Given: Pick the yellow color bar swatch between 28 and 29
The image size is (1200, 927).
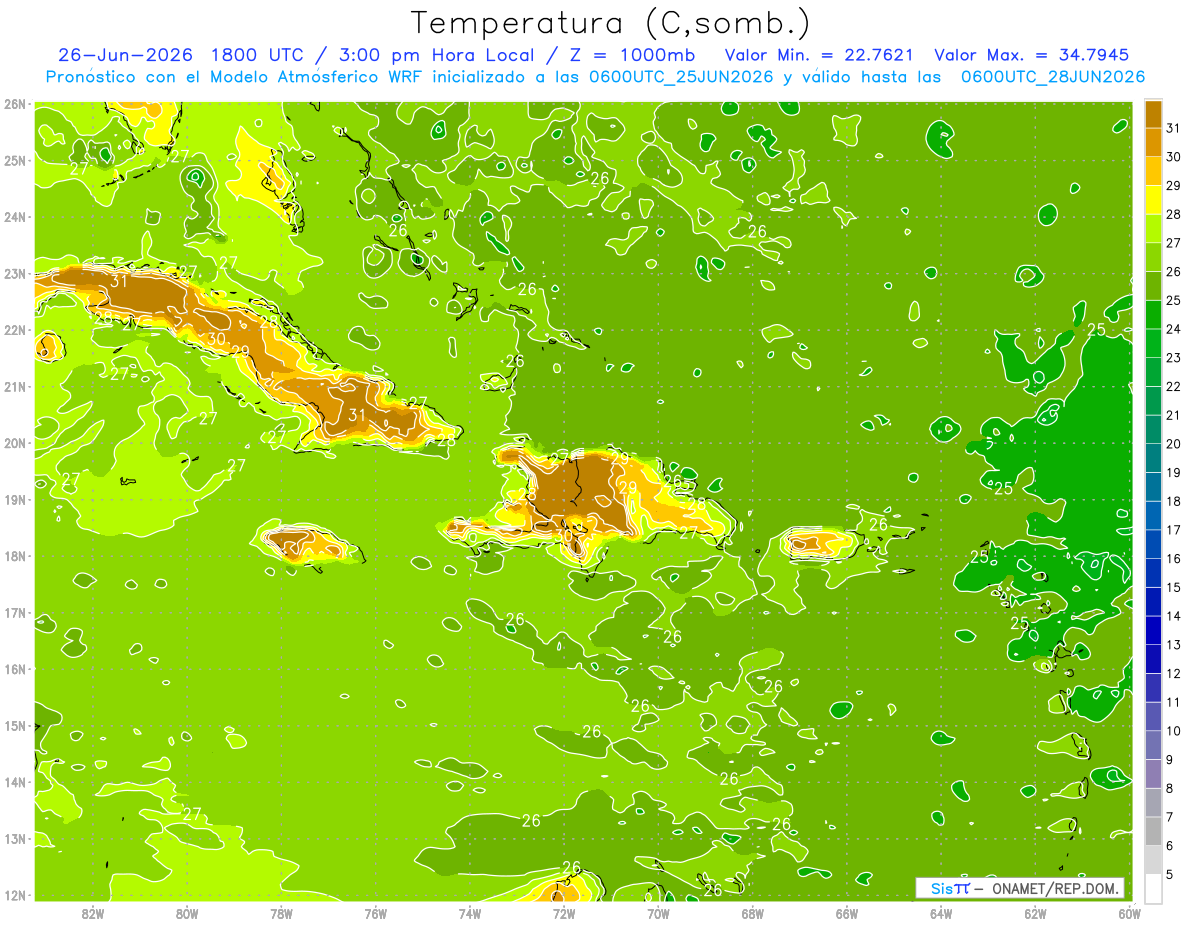Looking at the screenshot, I should point(1154,200).
